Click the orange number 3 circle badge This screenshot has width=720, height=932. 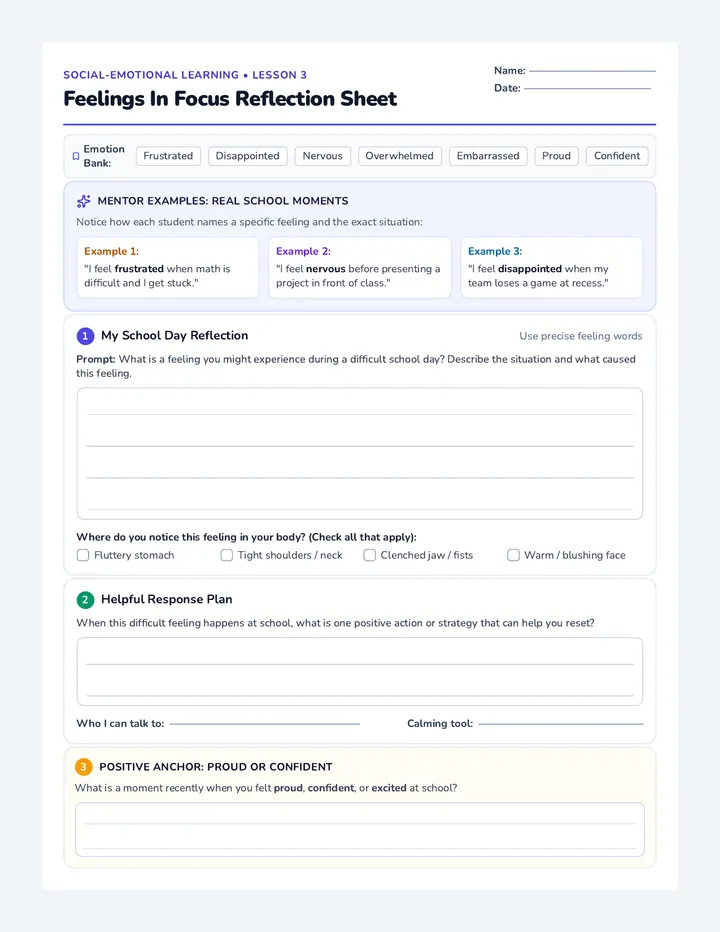(83, 767)
